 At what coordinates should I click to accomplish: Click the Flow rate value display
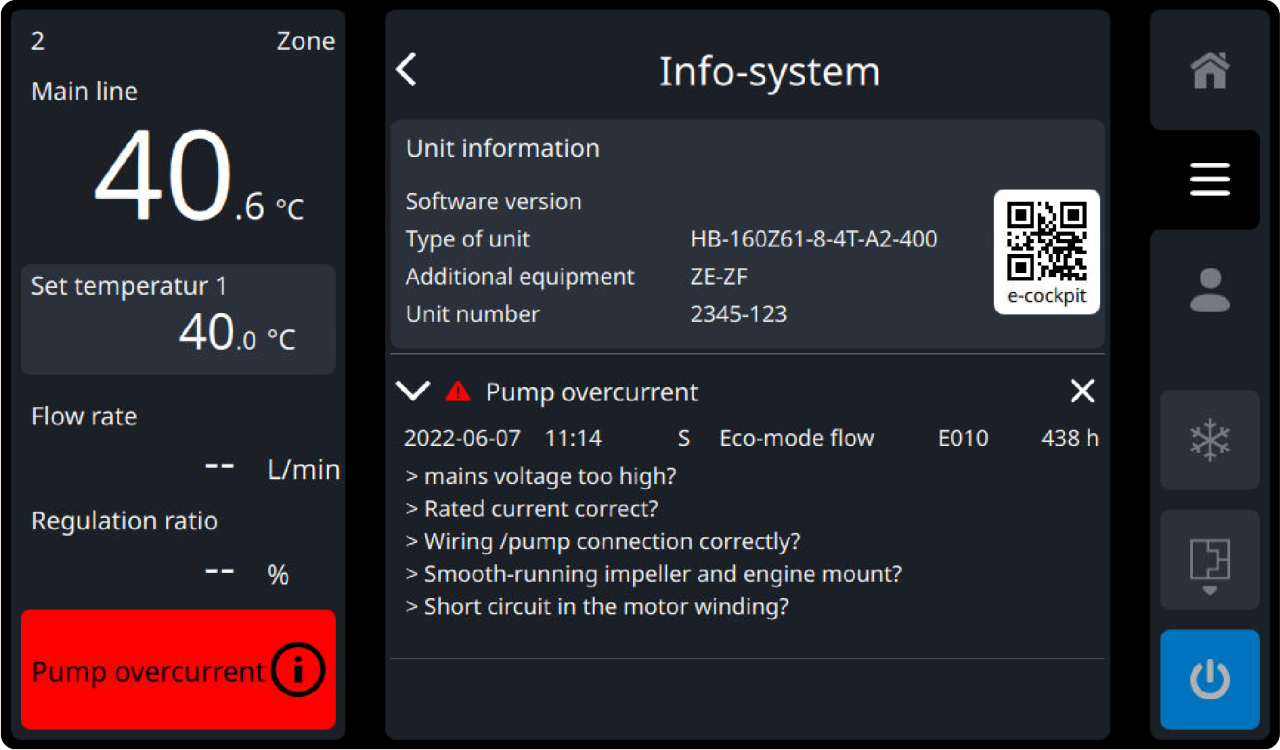coord(218,468)
